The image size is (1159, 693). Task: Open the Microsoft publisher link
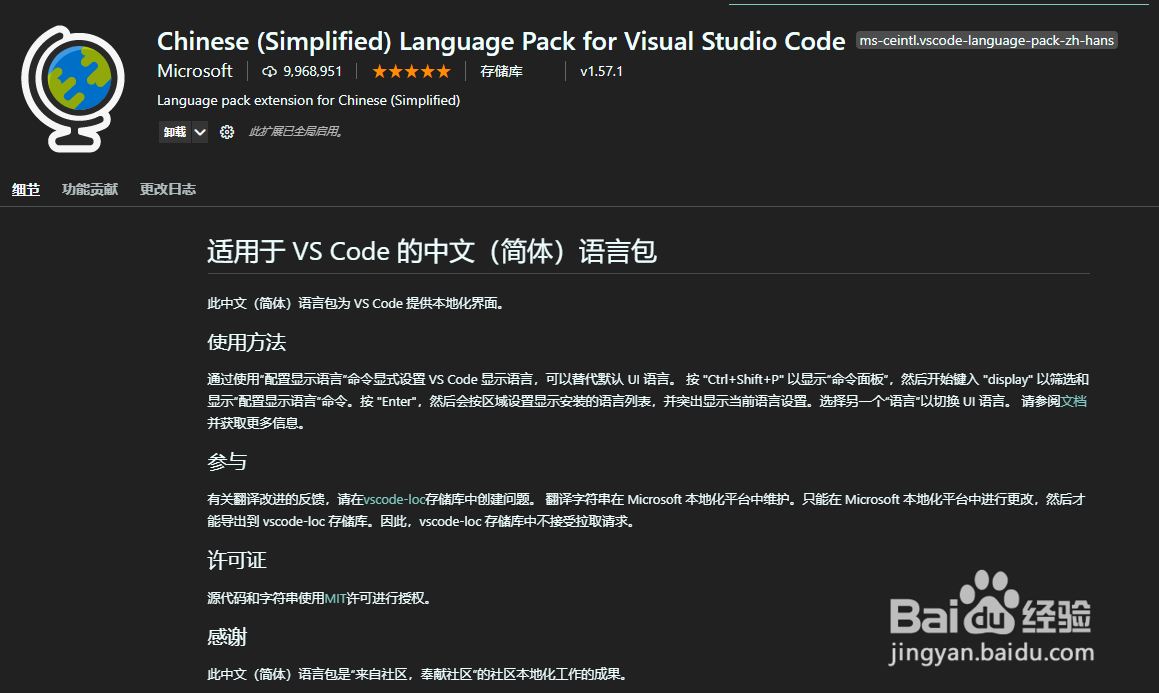[x=195, y=71]
